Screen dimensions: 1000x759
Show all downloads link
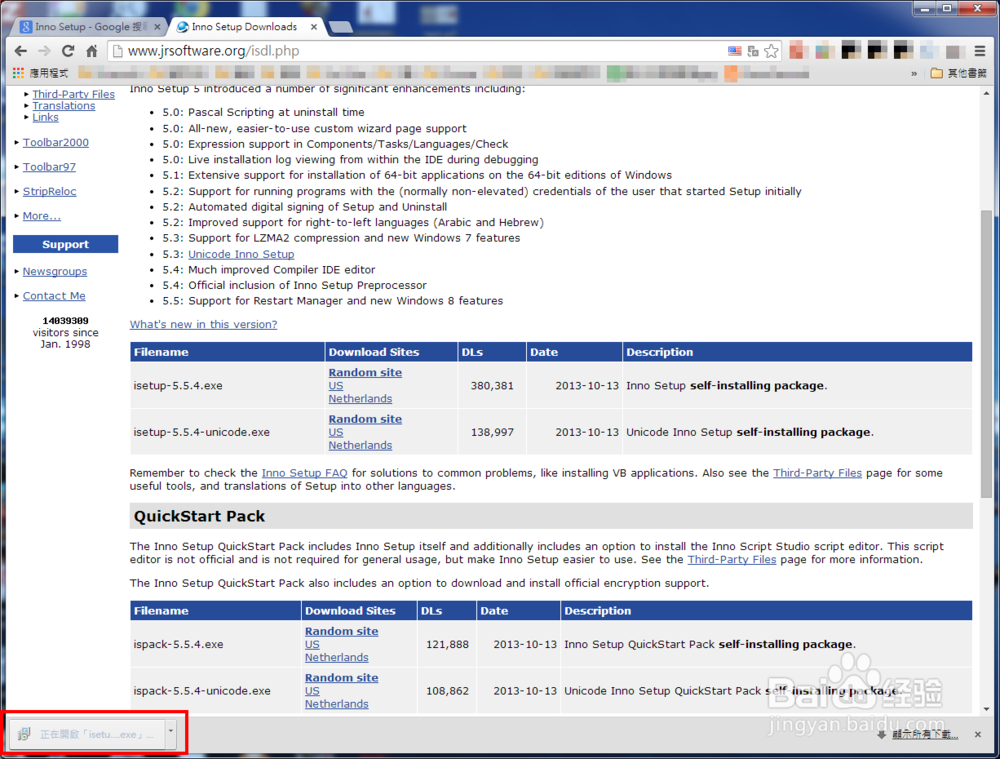(925, 735)
